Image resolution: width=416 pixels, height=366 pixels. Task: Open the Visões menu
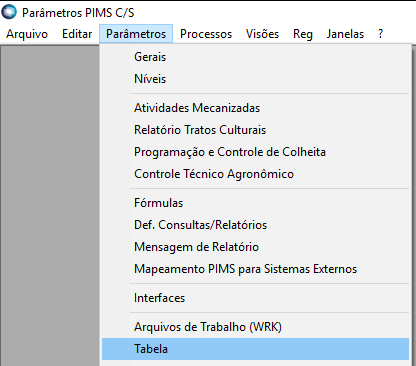coord(262,34)
